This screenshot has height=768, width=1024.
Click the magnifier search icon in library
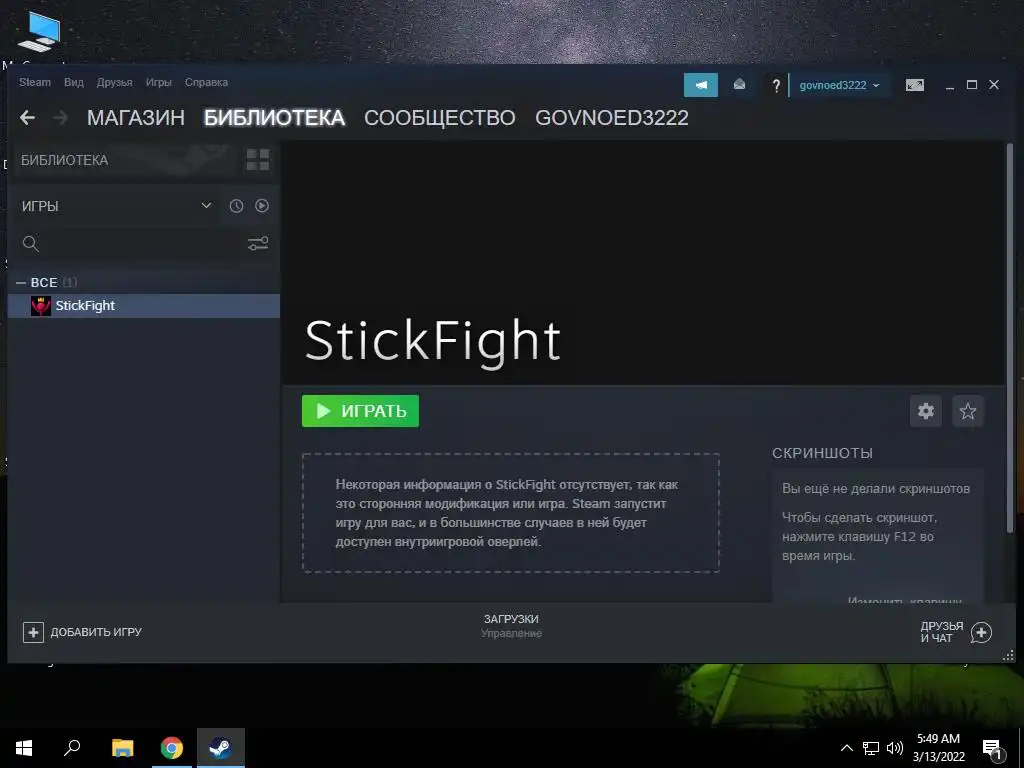31,244
